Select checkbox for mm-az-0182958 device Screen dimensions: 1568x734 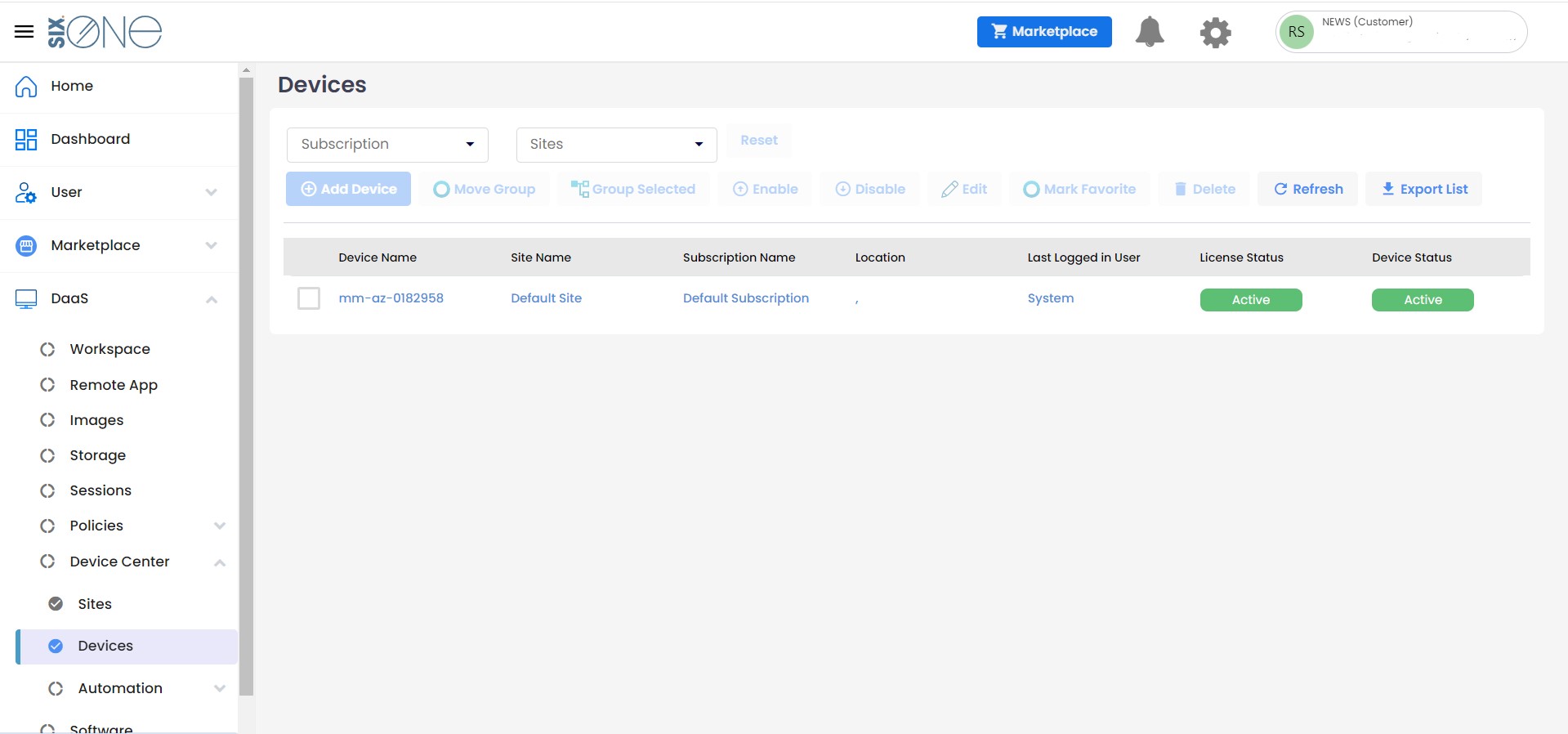[x=309, y=298]
